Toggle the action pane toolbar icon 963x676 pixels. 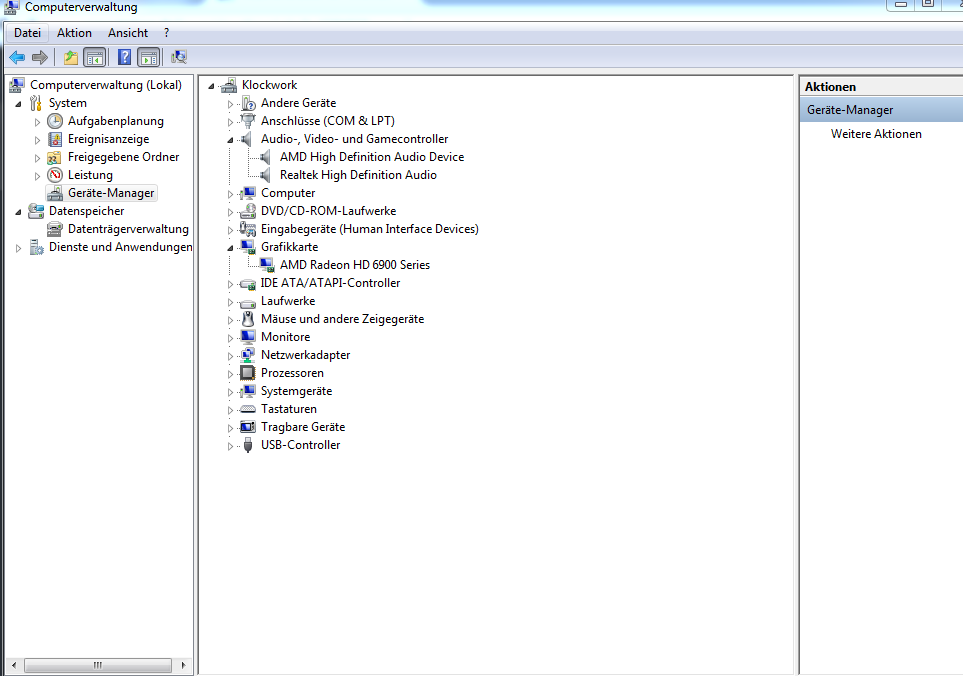[x=149, y=58]
